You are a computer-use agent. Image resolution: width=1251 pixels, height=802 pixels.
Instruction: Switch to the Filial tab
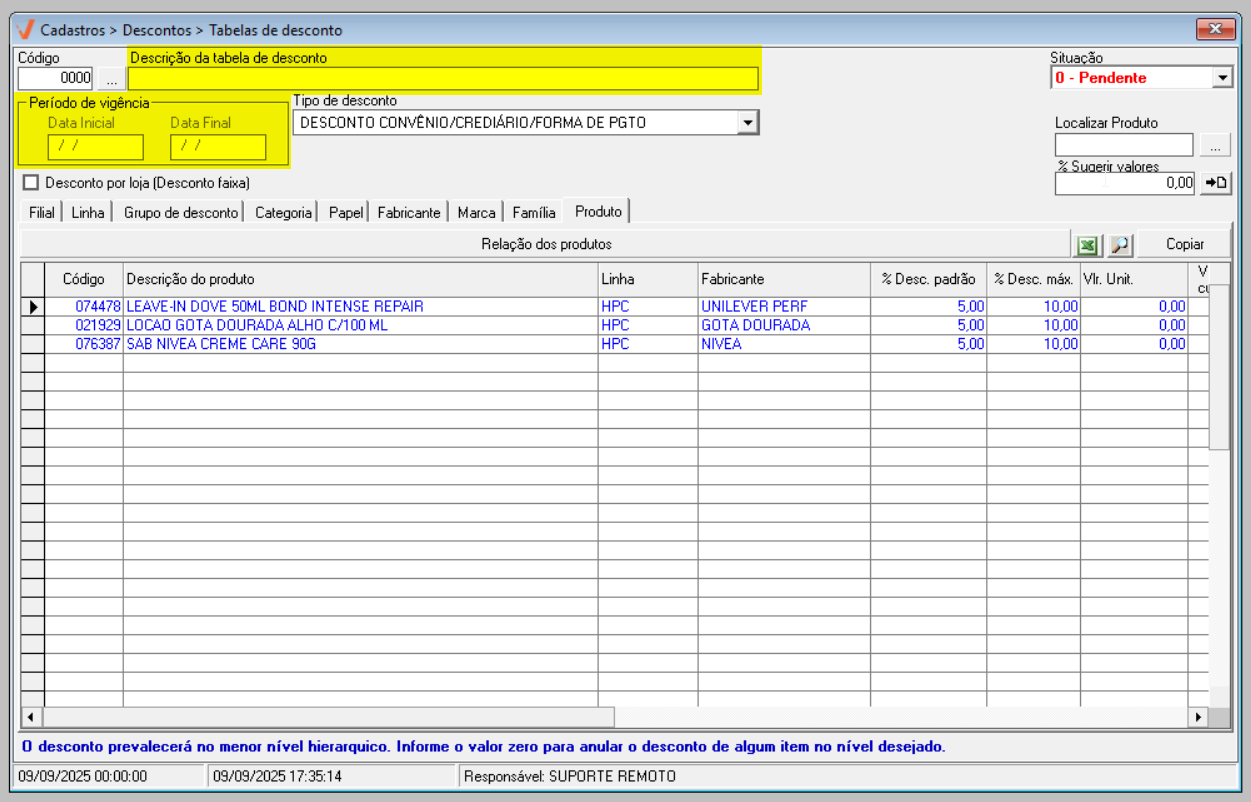pyautogui.click(x=42, y=212)
